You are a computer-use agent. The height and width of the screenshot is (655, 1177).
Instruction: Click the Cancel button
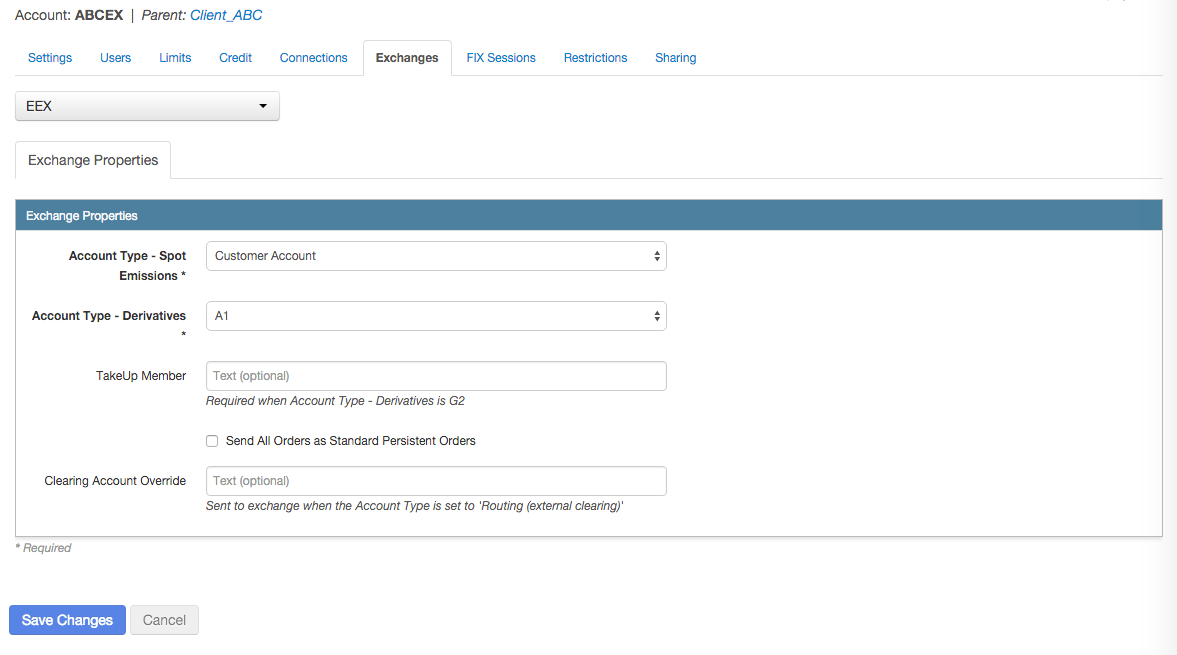[x=164, y=620]
